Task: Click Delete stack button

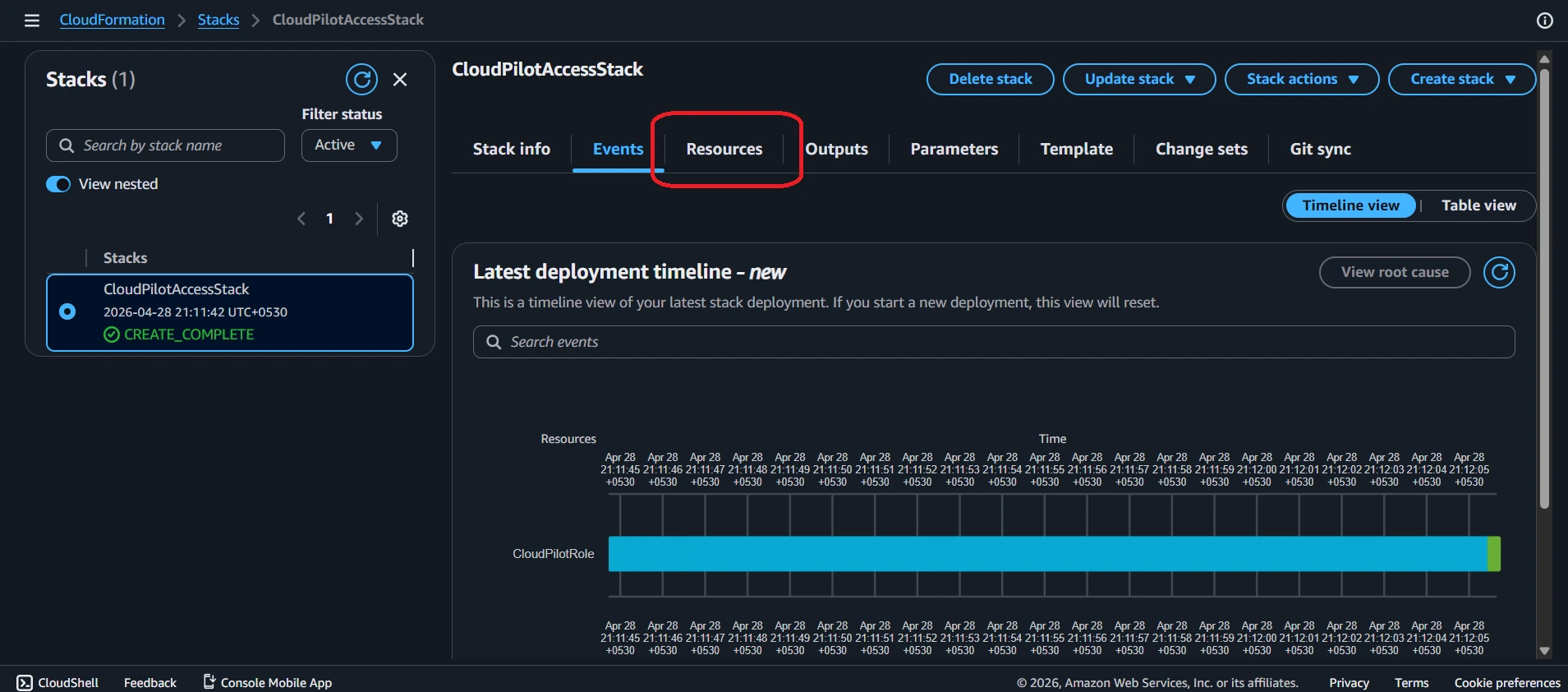Action: tap(991, 79)
